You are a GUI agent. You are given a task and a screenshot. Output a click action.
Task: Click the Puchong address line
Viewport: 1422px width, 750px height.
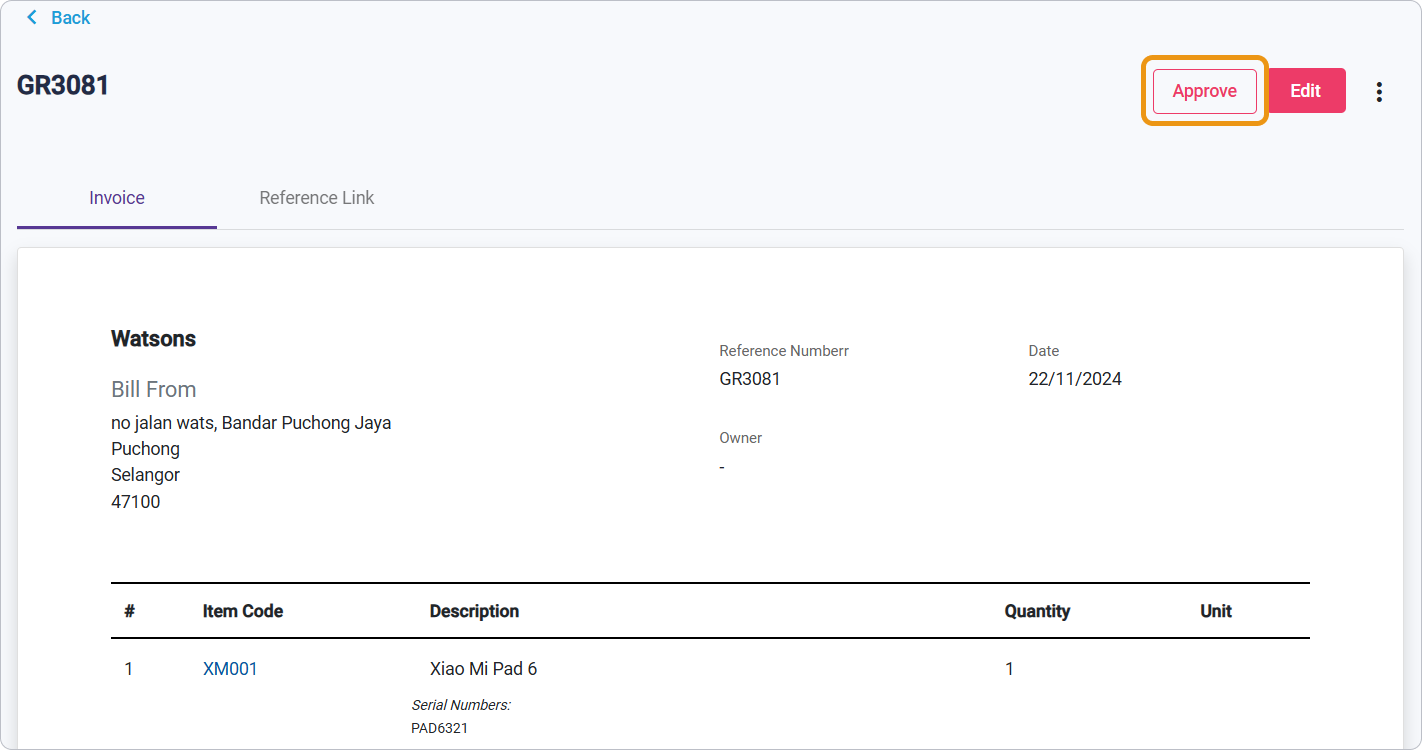[x=145, y=449]
